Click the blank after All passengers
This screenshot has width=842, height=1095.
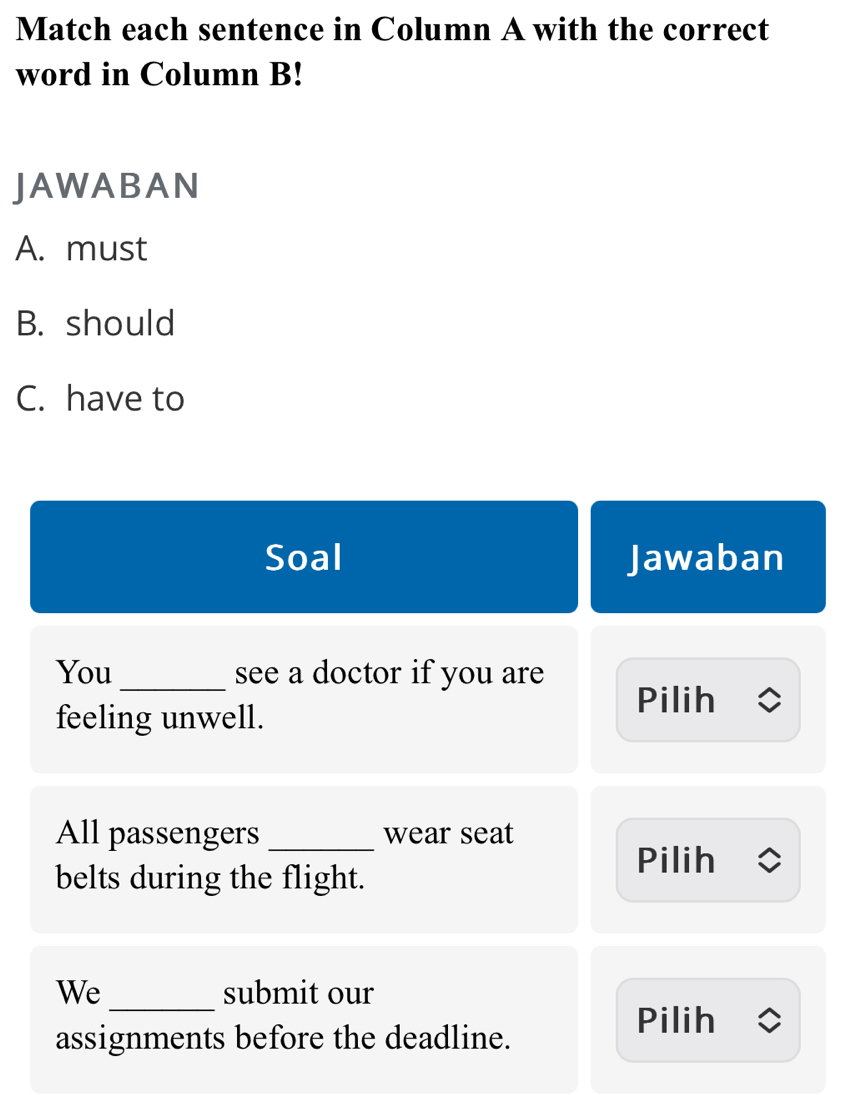[320, 838]
